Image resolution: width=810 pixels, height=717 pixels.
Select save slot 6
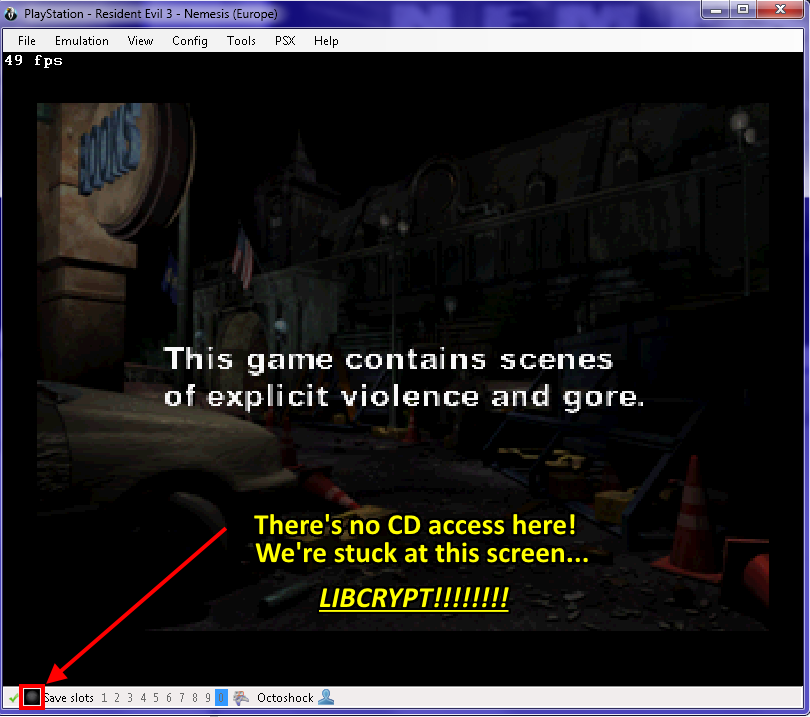[x=169, y=698]
